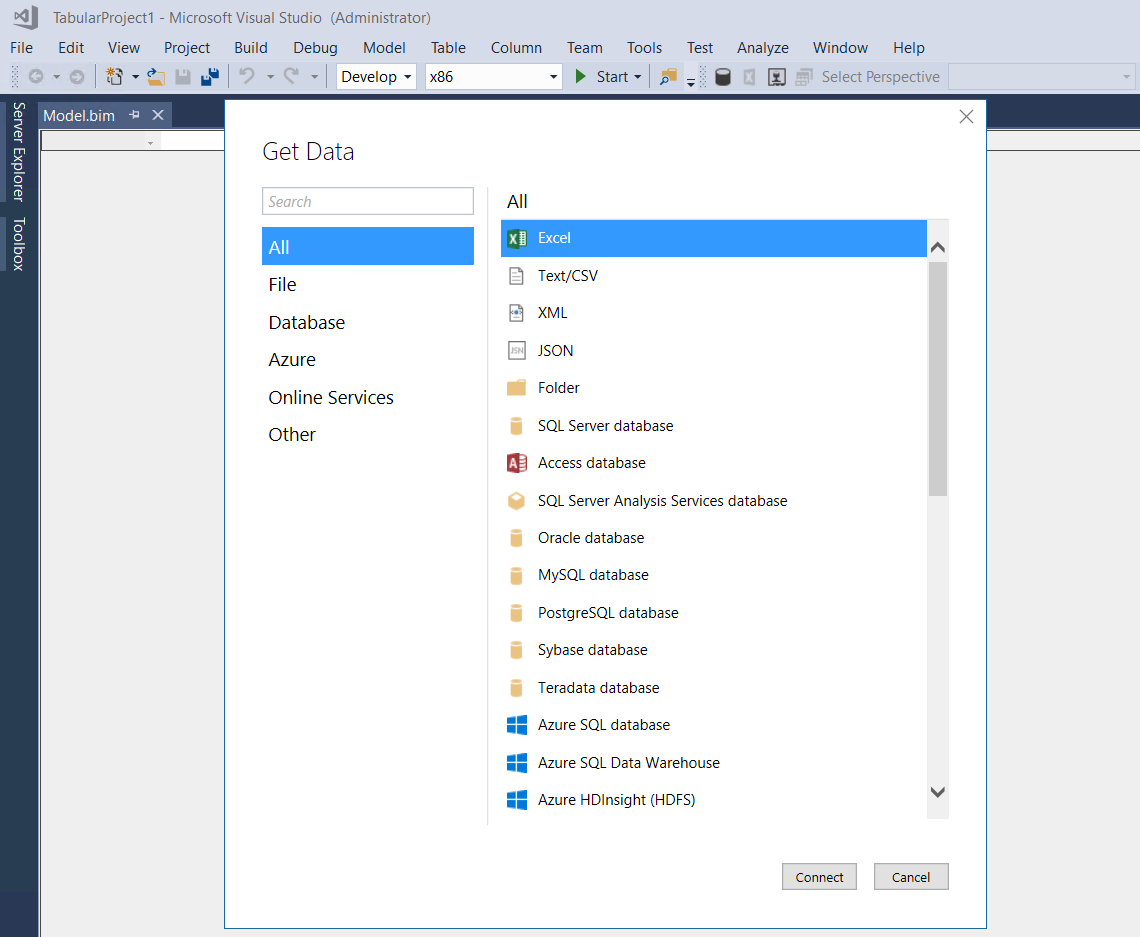Select Azure HDInsight (HDFS) source
The image size is (1140, 937).
(x=713, y=800)
